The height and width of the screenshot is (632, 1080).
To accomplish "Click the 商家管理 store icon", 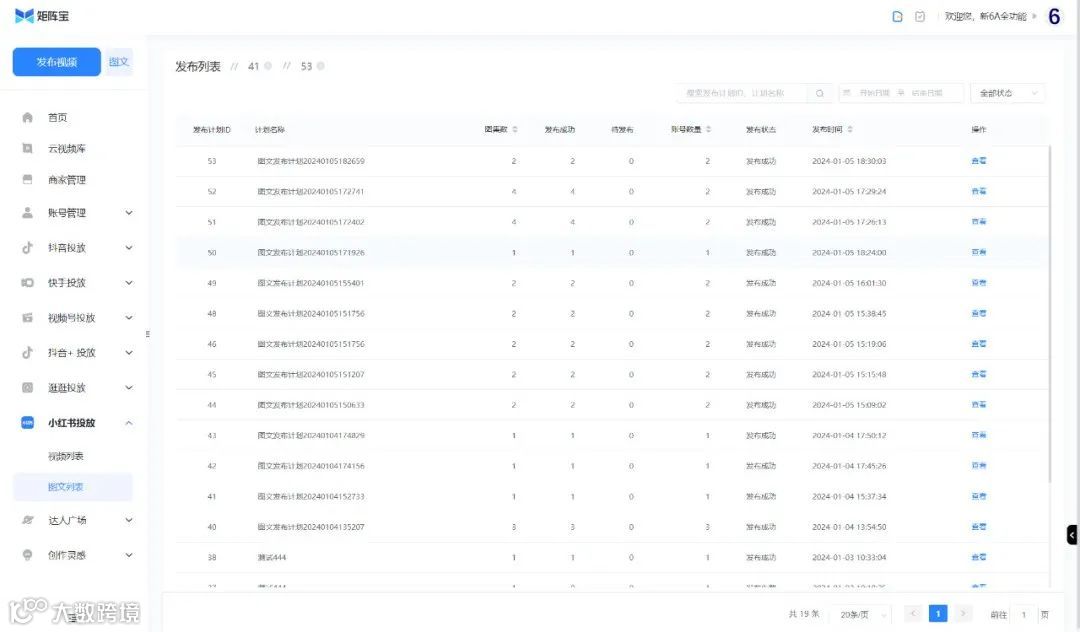I will 28,180.
